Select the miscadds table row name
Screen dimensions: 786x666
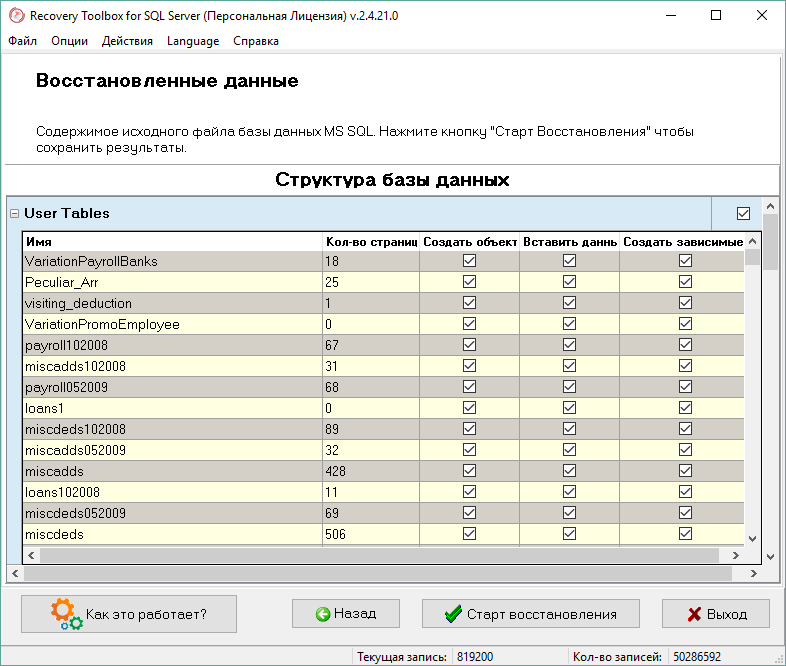click(x=54, y=472)
